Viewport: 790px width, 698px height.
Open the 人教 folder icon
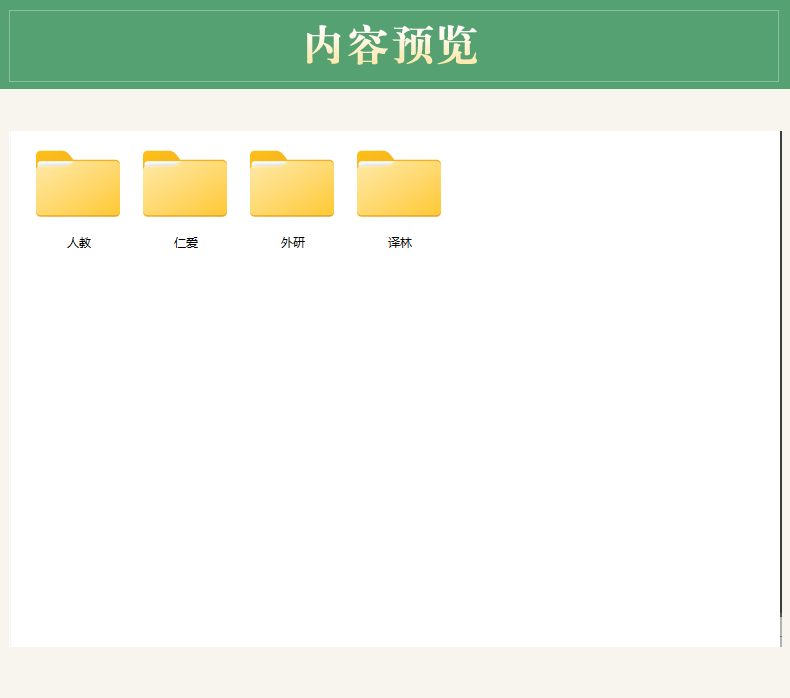pos(78,184)
